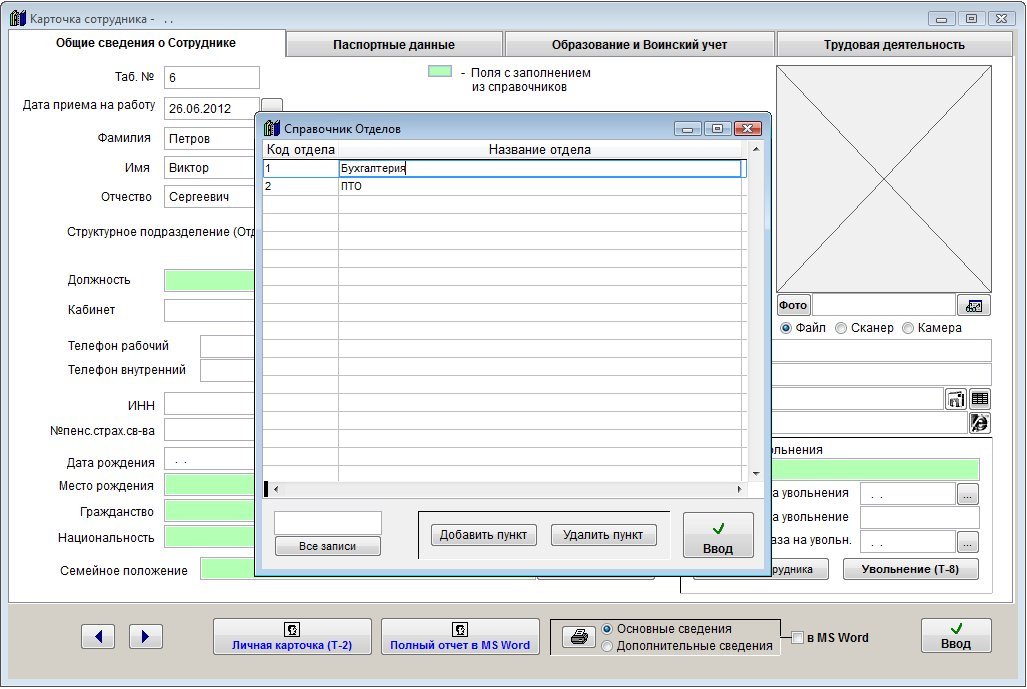Click the Таб. № input field
Viewport: 1027px width, 689px height.
(x=212, y=77)
